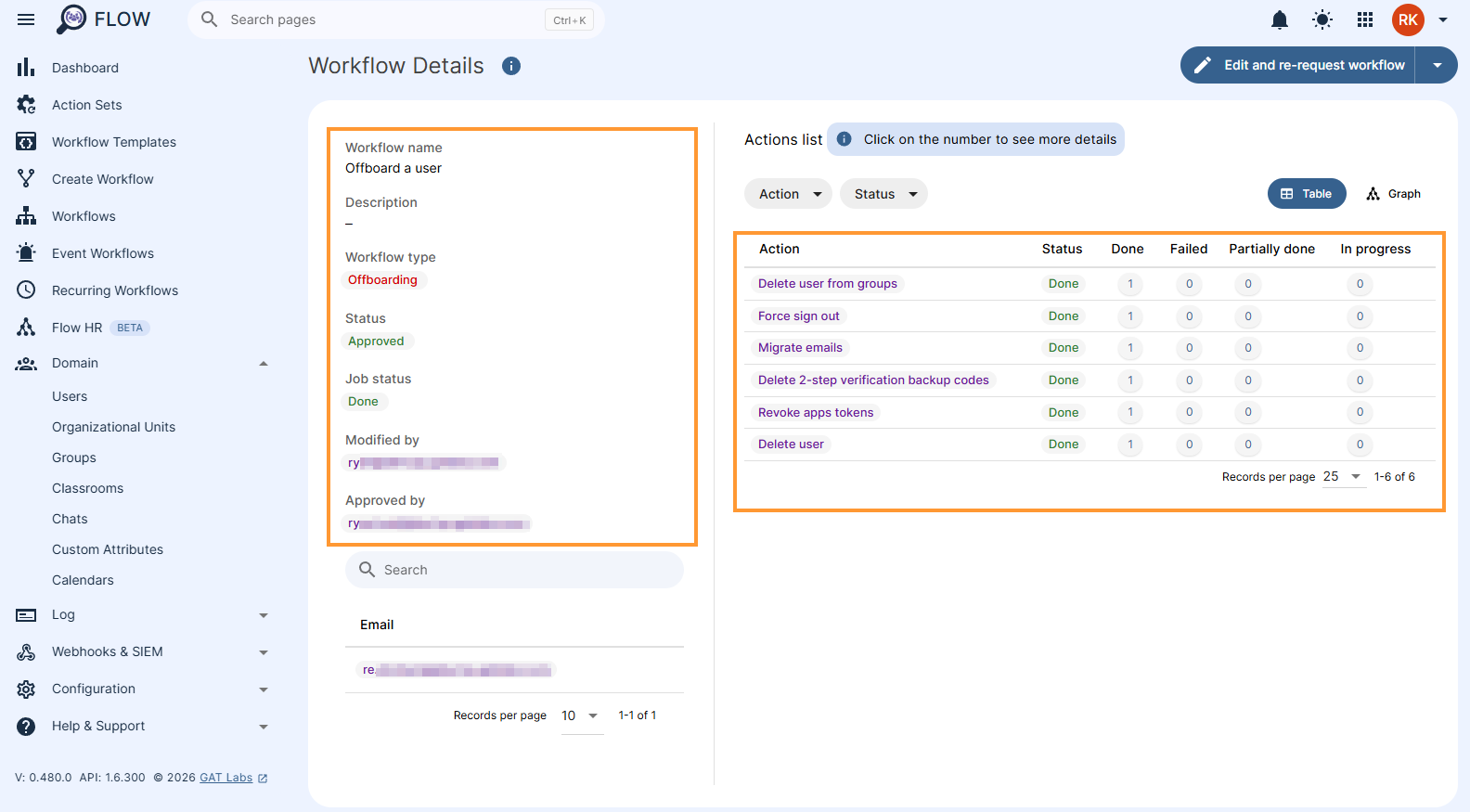
Task: Click Delete user from groups action
Action: (828, 284)
